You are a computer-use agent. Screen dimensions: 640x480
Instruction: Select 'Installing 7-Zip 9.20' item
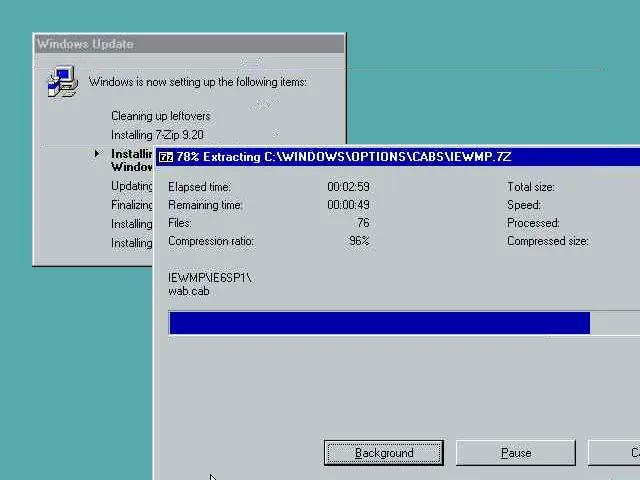[x=157, y=135]
